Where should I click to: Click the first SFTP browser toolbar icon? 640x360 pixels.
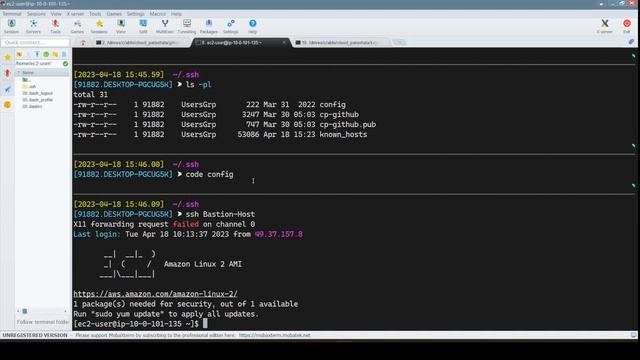pyautogui.click(x=19, y=54)
